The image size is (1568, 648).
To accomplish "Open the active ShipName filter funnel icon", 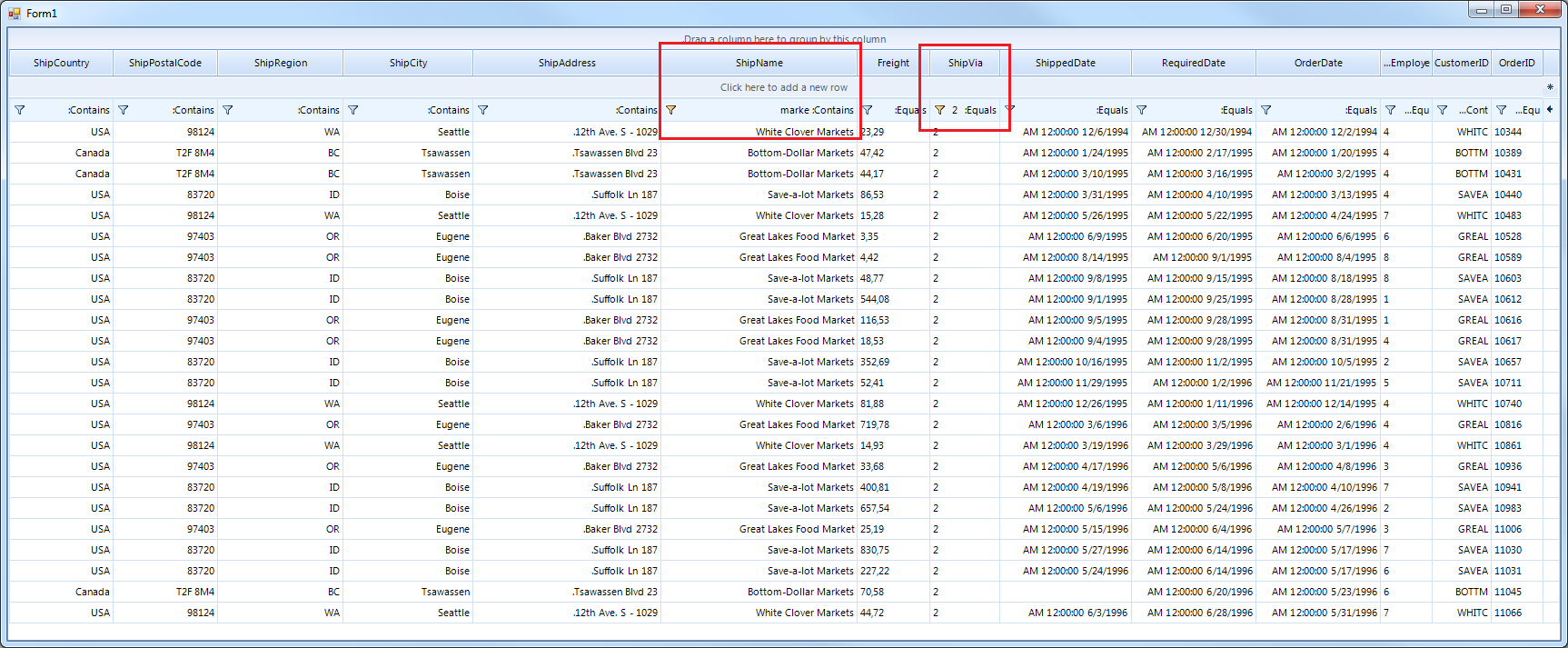I will click(x=671, y=110).
